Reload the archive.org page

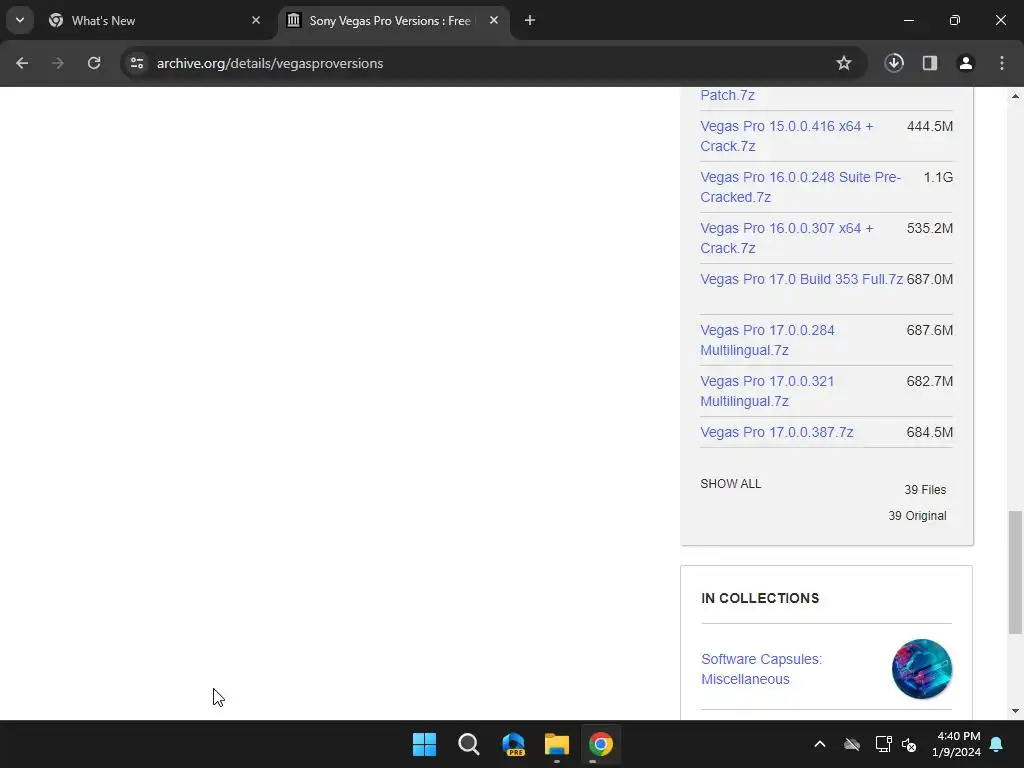(94, 63)
